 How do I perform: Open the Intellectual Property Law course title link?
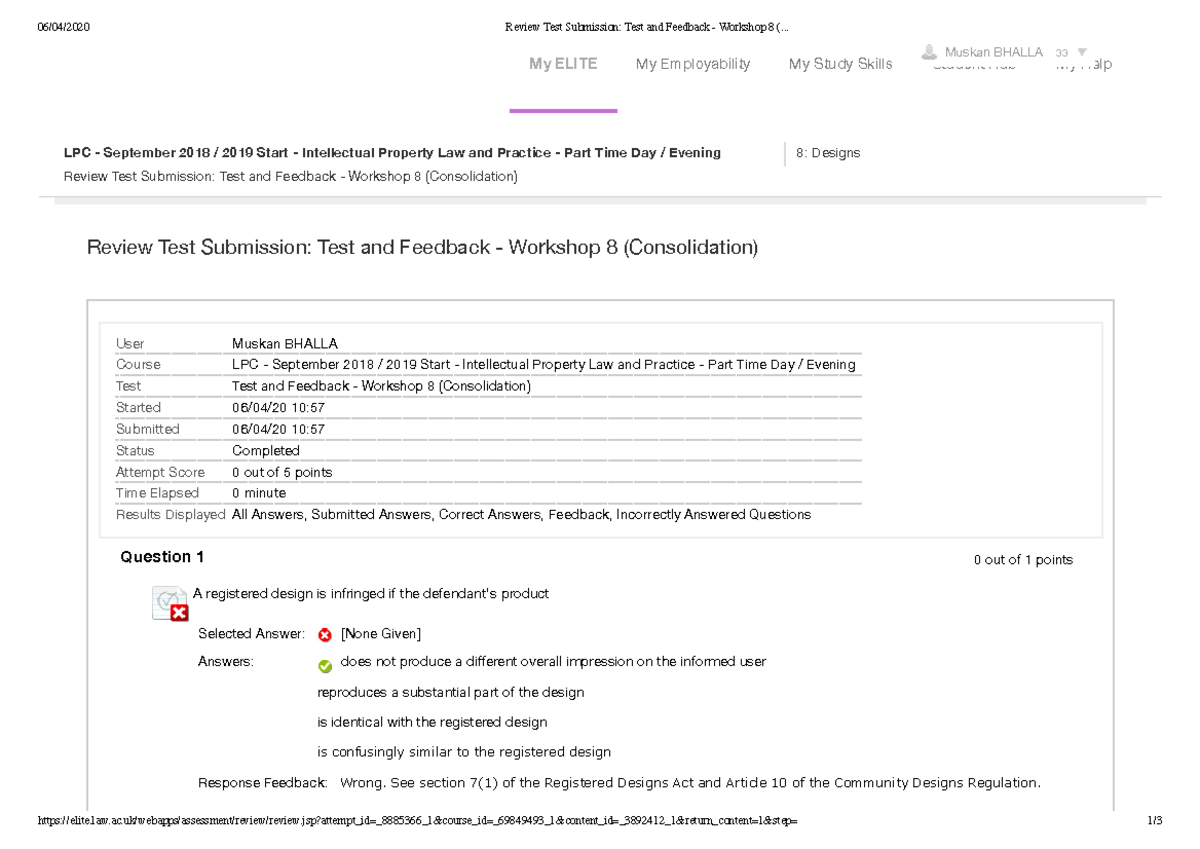coord(392,152)
